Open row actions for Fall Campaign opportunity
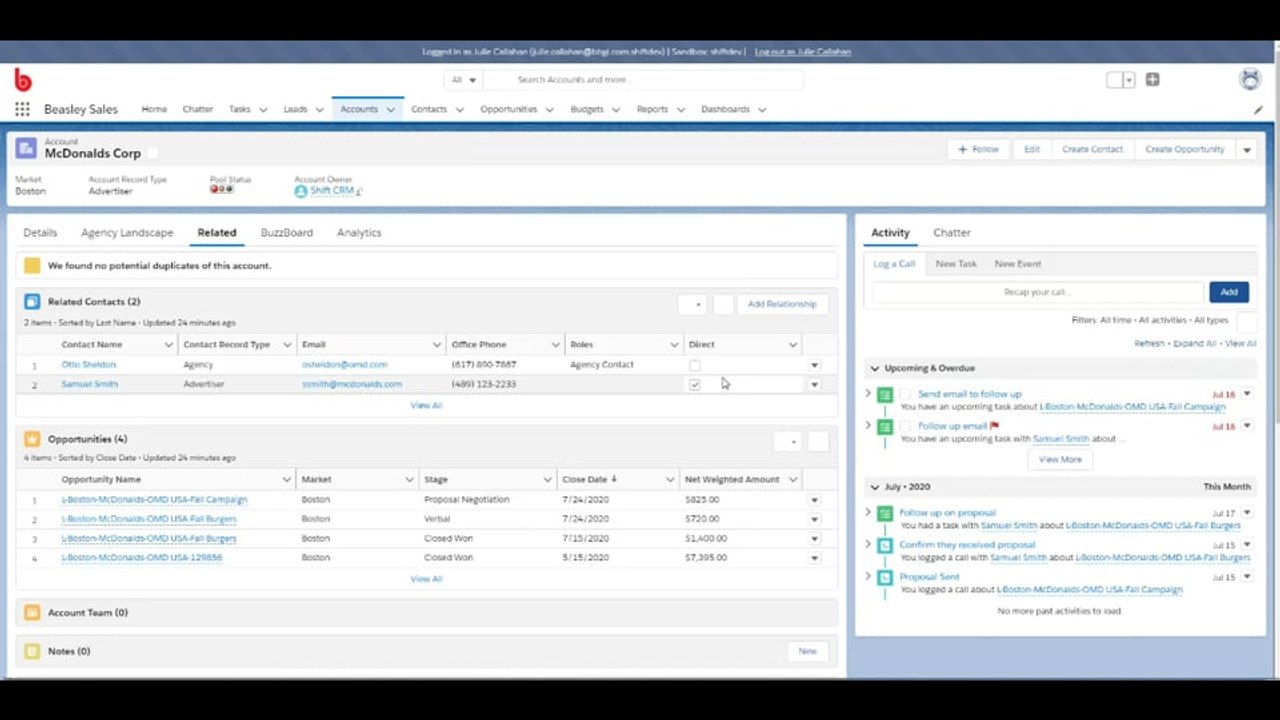This screenshot has width=1280, height=720. point(814,500)
